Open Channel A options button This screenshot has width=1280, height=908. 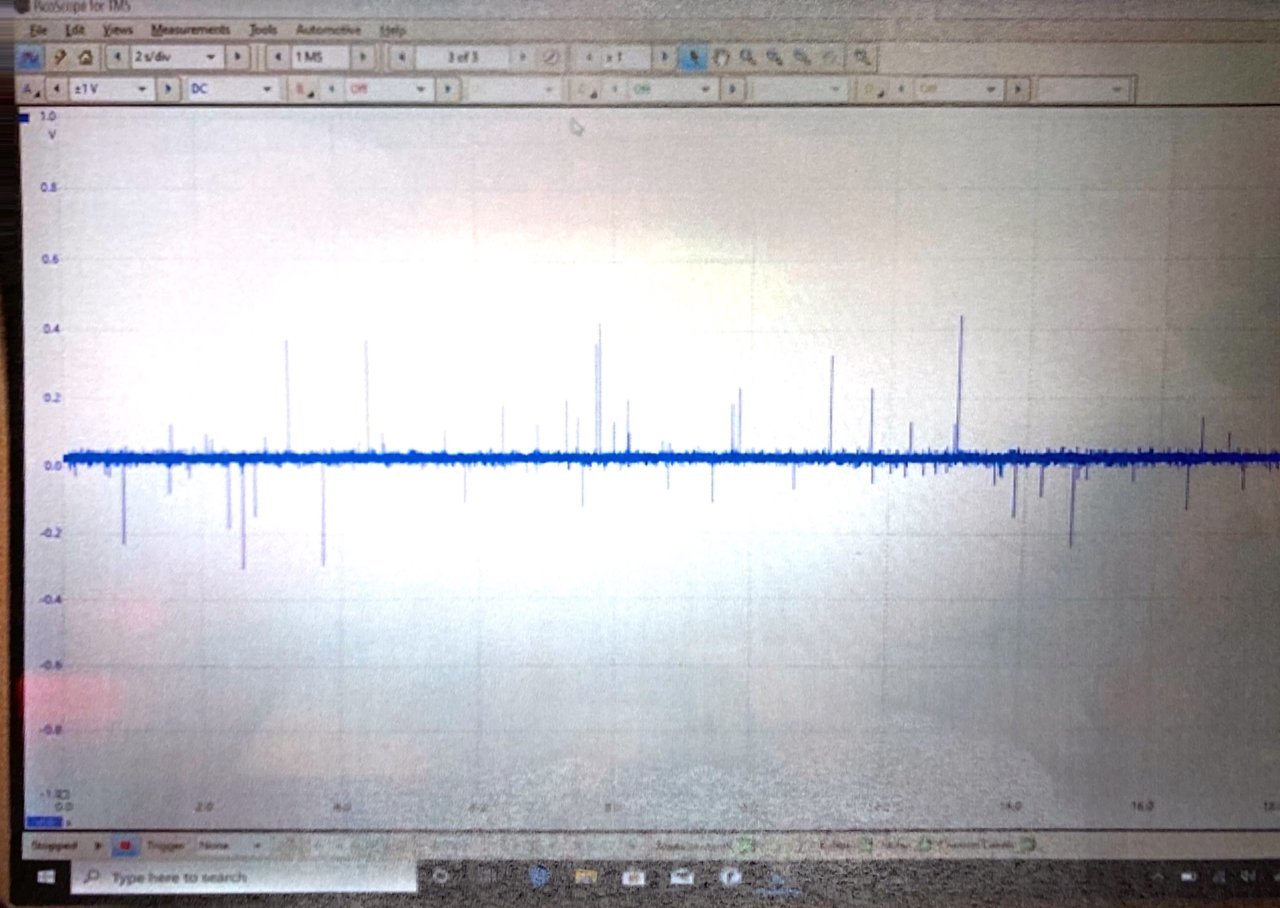(x=31, y=89)
